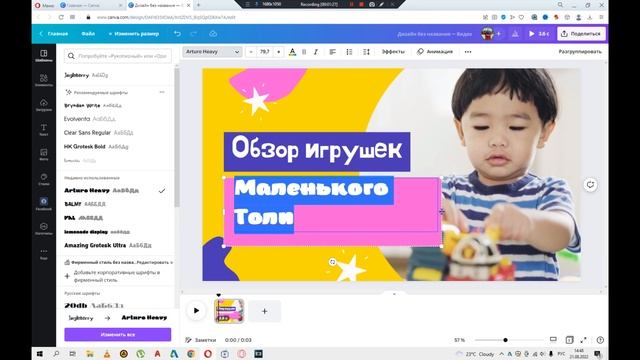
Task: Open the Templates sidebar panel
Action: 44,56
